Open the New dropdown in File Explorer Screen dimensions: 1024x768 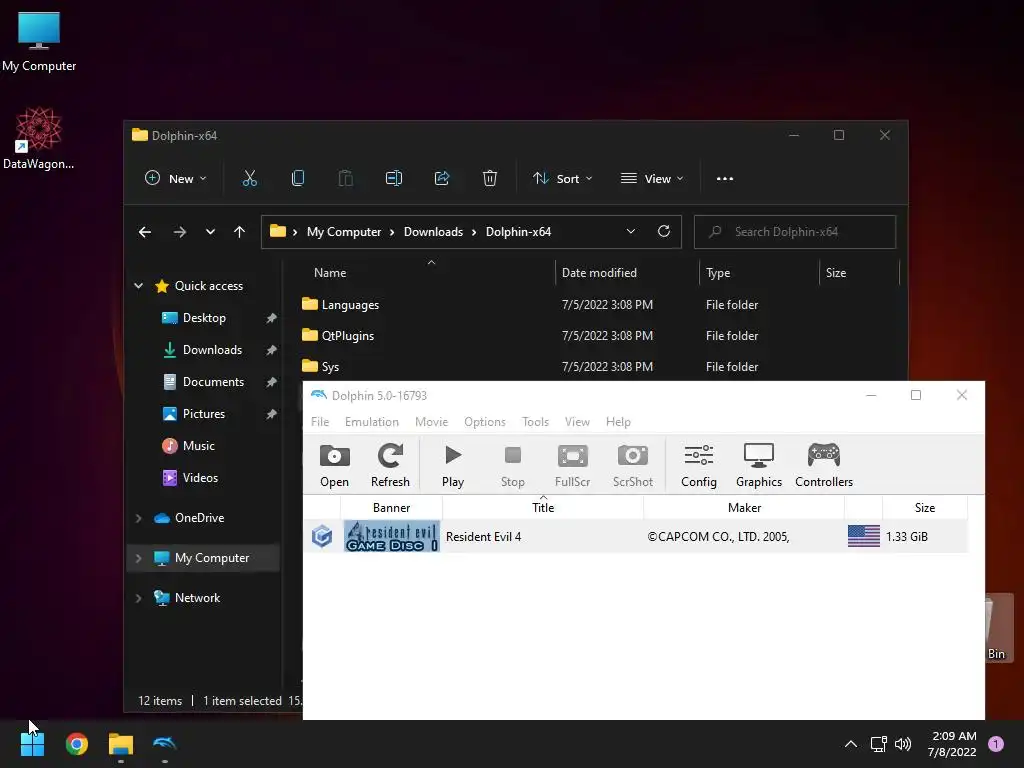175,178
